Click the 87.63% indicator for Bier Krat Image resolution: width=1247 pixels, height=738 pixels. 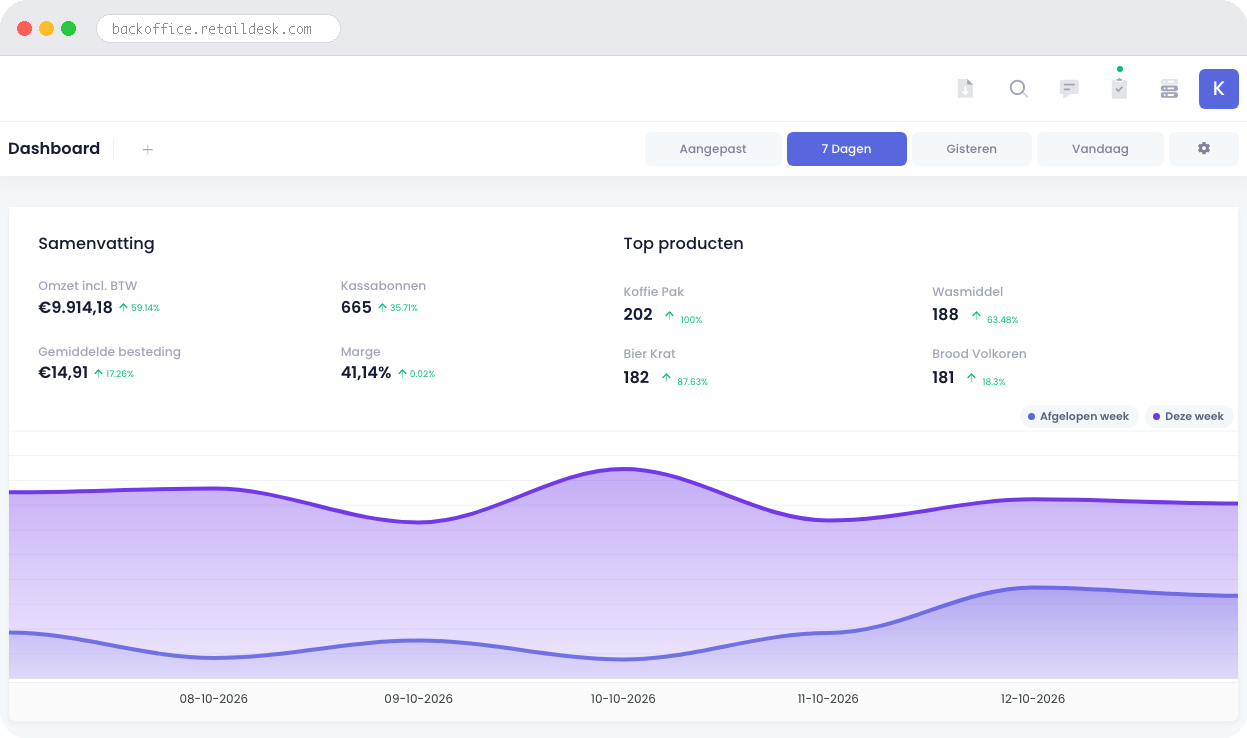tap(684, 380)
